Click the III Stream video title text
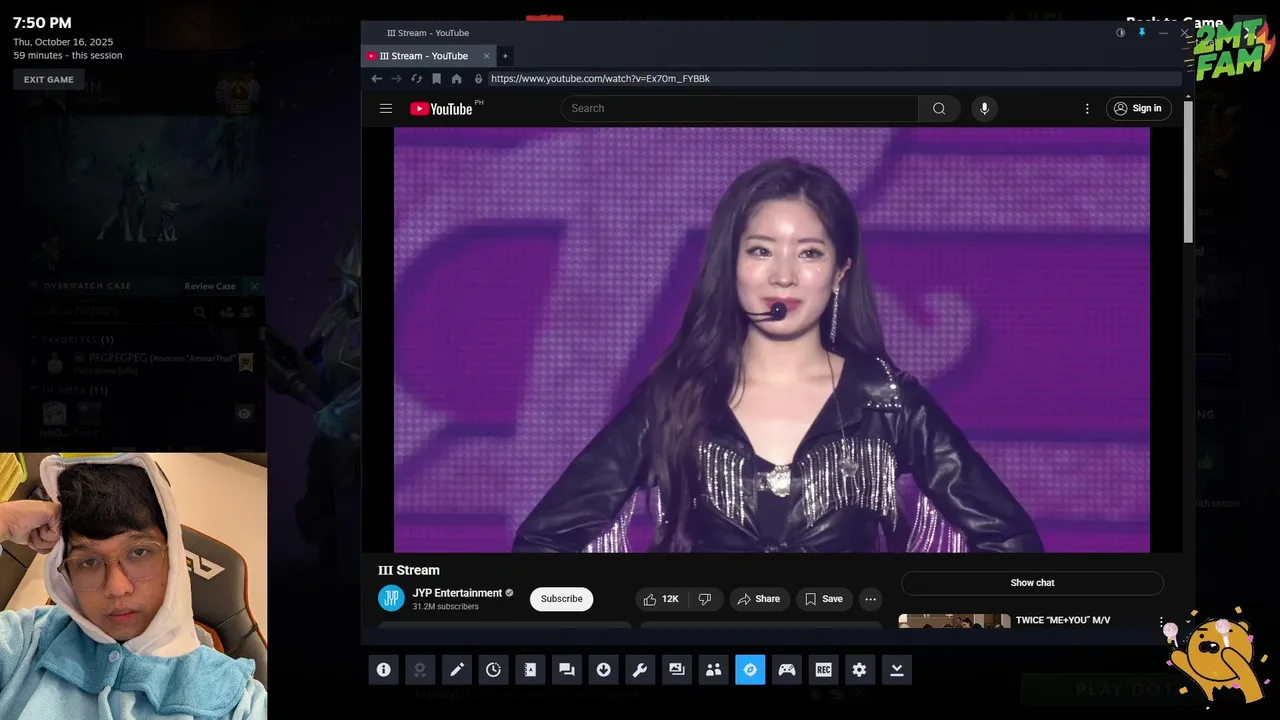This screenshot has width=1280, height=720. click(x=409, y=570)
